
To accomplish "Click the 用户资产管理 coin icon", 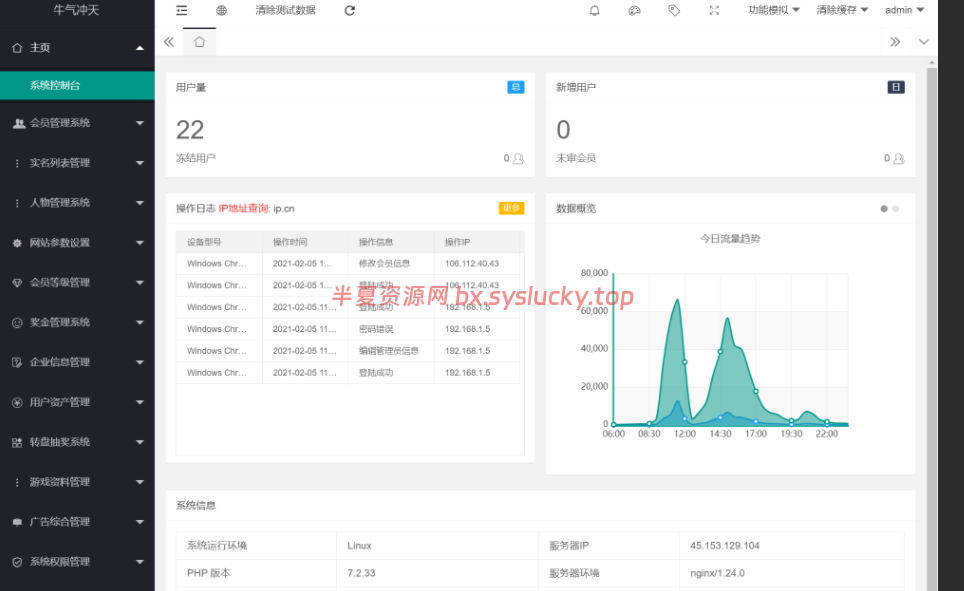I will tap(17, 402).
